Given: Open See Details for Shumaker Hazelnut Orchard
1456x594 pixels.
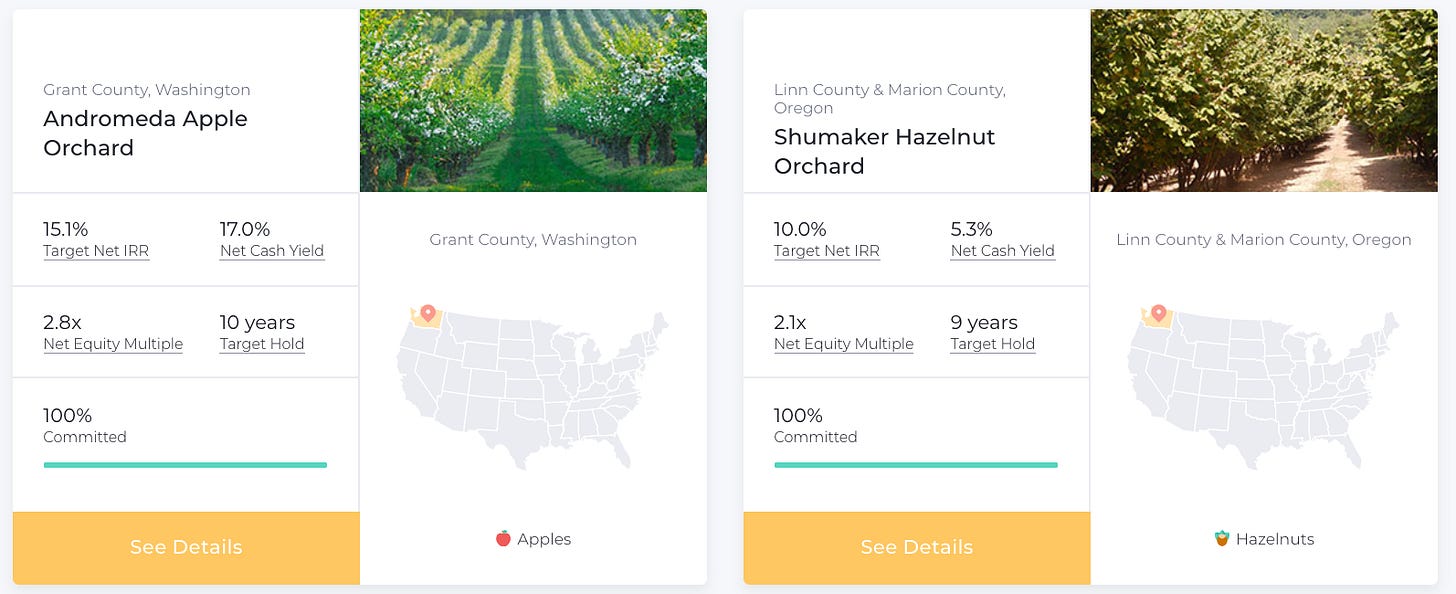Looking at the screenshot, I should [917, 548].
